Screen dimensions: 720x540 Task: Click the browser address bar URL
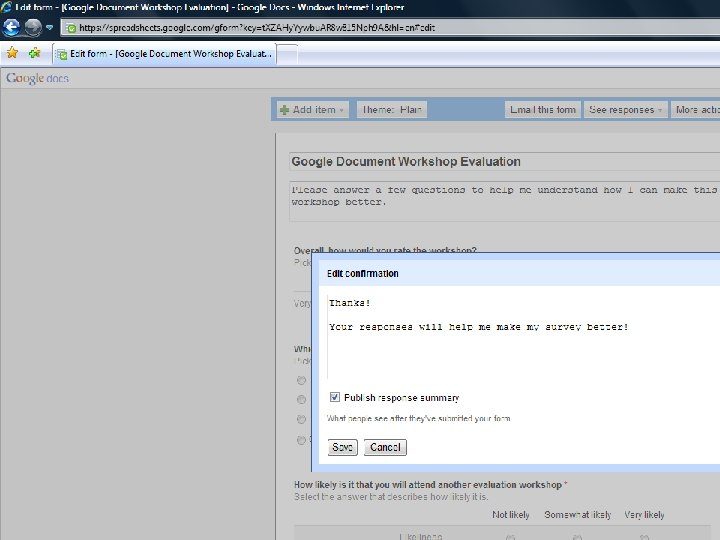coord(257,28)
